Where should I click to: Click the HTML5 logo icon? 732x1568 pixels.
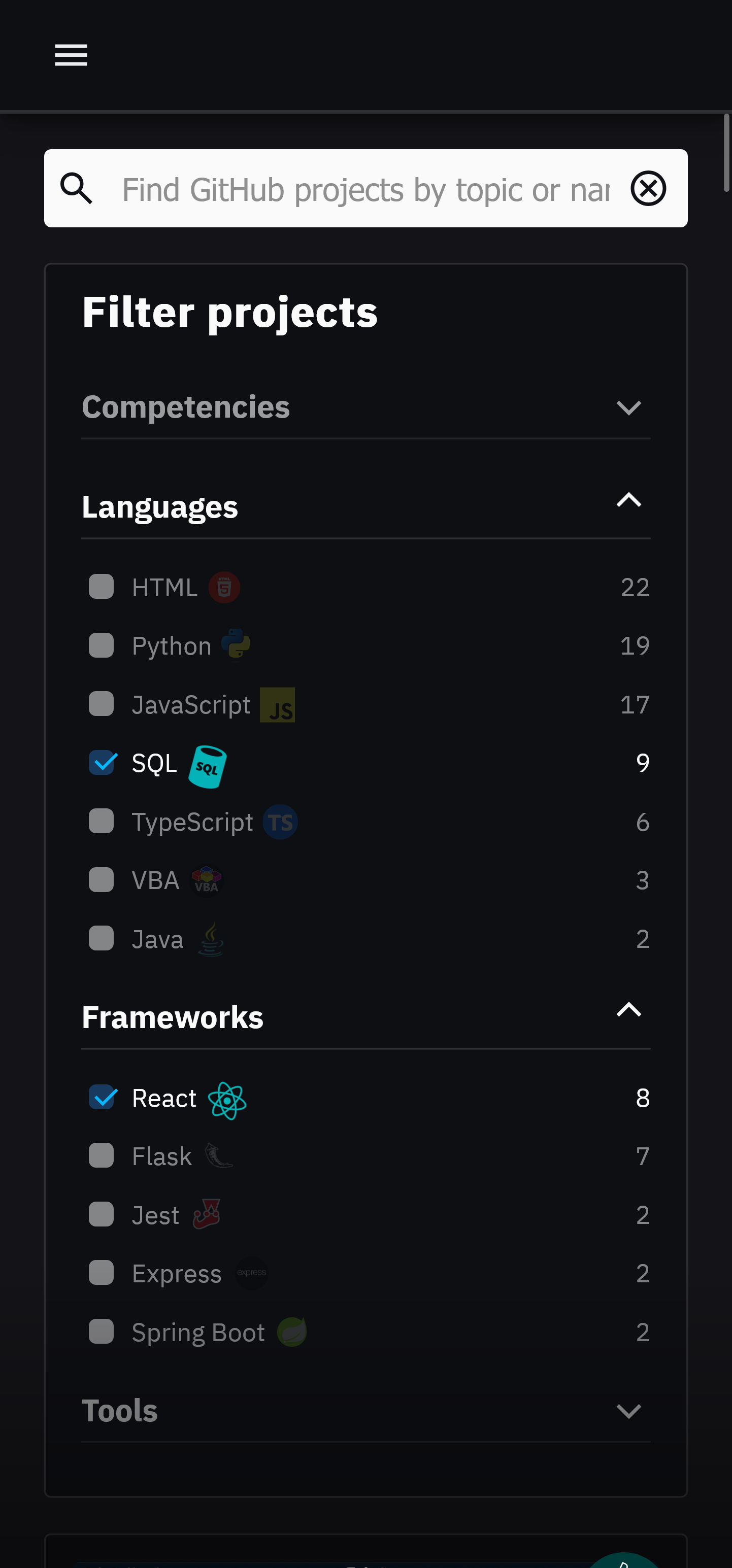coord(224,588)
